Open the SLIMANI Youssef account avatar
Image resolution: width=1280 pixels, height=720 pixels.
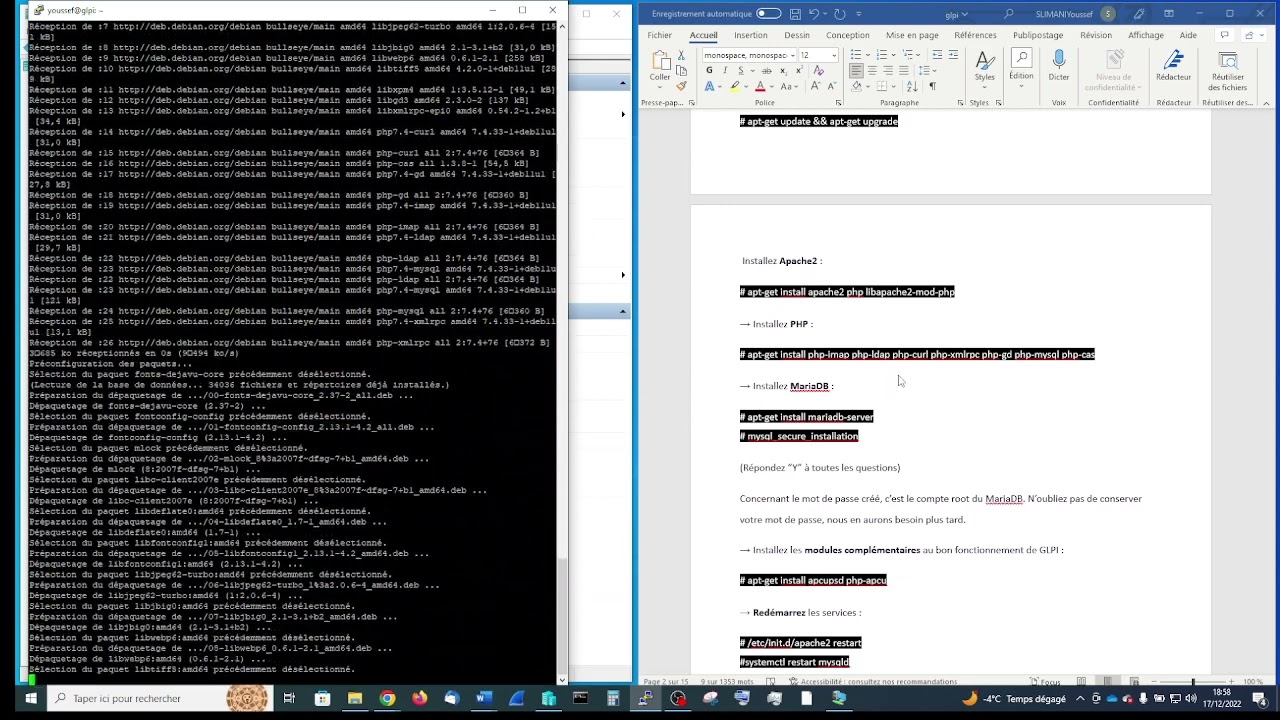click(1108, 14)
